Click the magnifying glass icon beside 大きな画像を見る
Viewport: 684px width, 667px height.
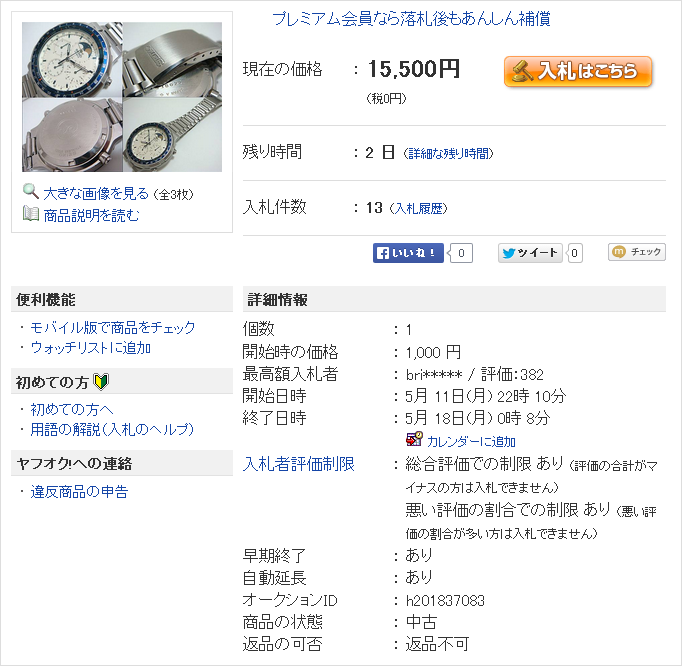coord(31,192)
